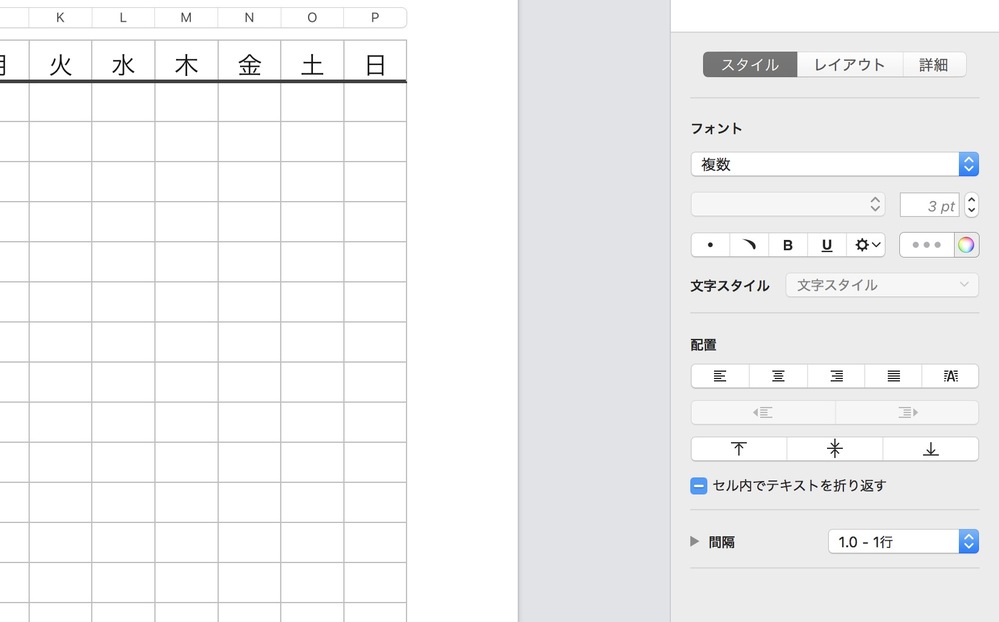Select column O header
The width and height of the screenshot is (999, 622).
pos(312,18)
